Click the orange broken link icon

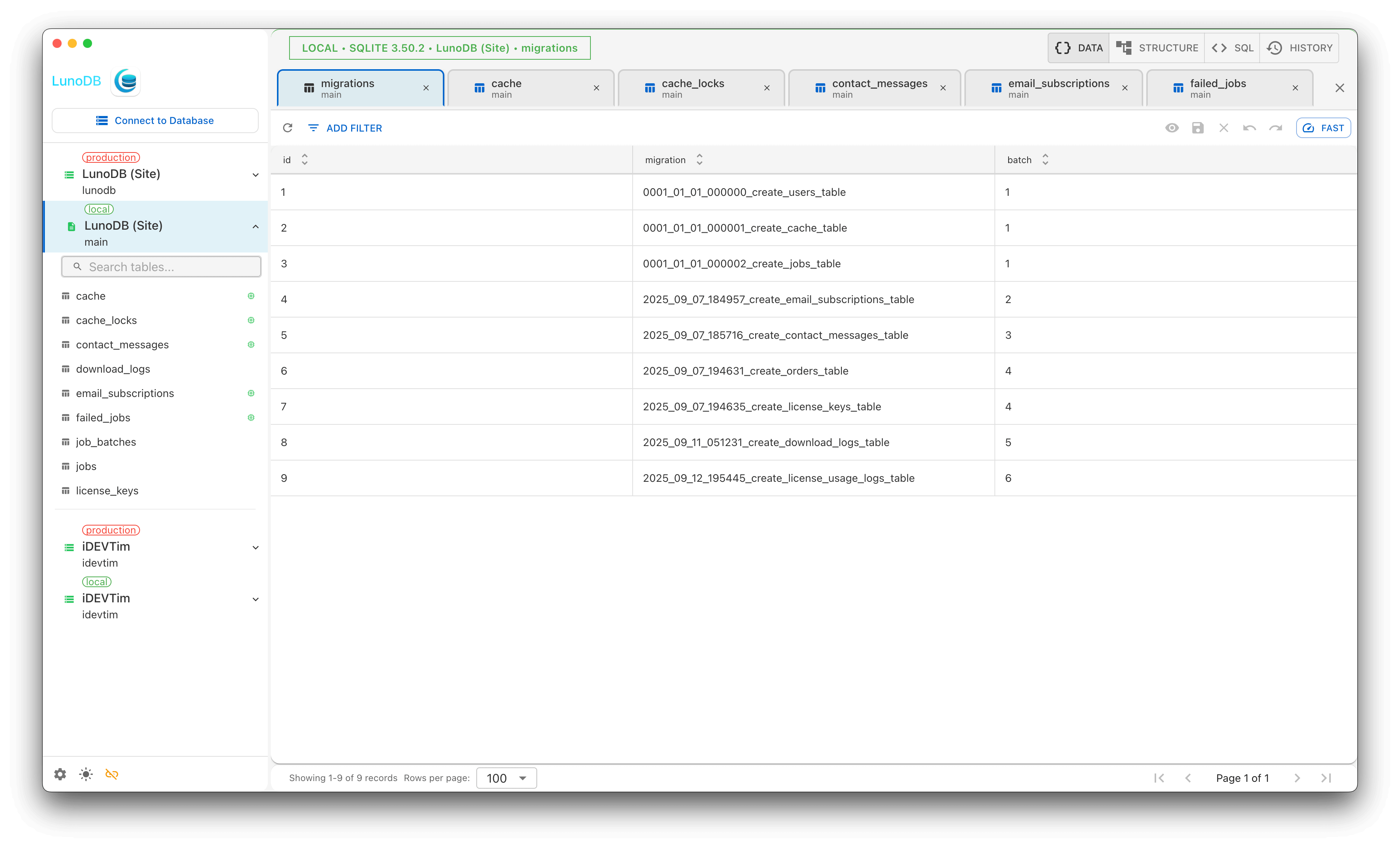(x=112, y=774)
